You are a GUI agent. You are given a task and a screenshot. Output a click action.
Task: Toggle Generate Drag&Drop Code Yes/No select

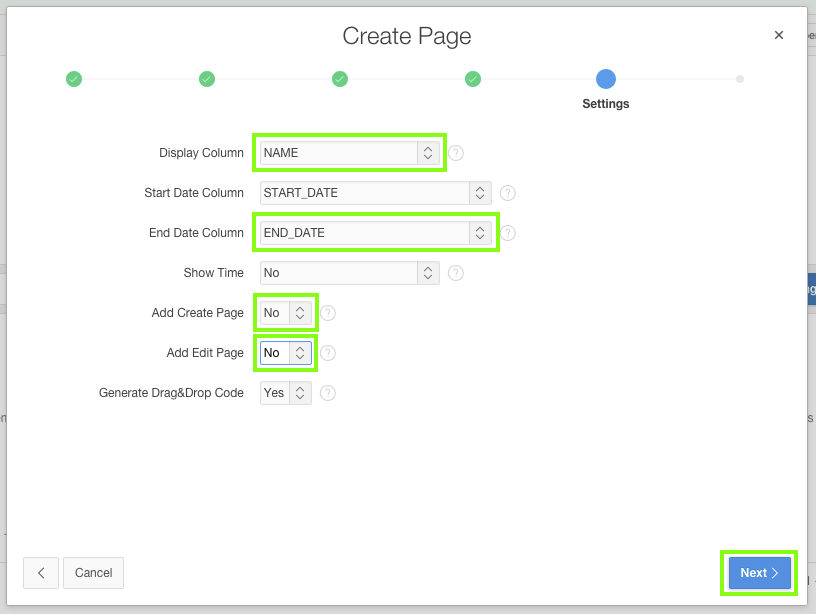[286, 393]
